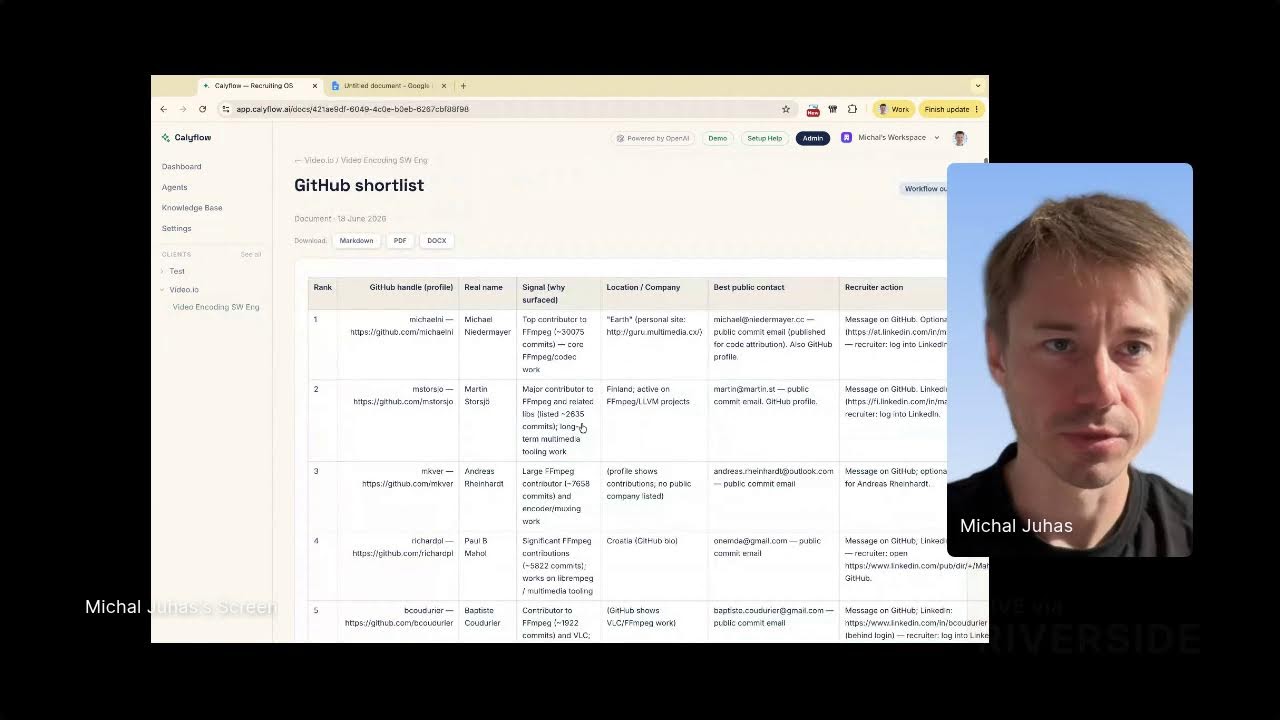Click mkver GitHub profile link

[x=407, y=484]
